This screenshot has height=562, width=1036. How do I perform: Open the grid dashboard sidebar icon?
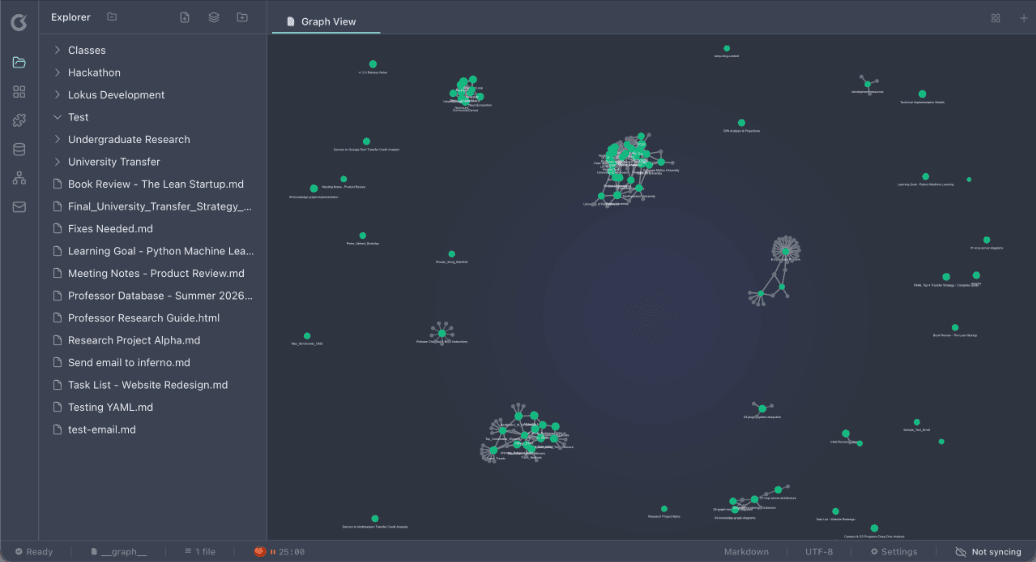tap(19, 91)
